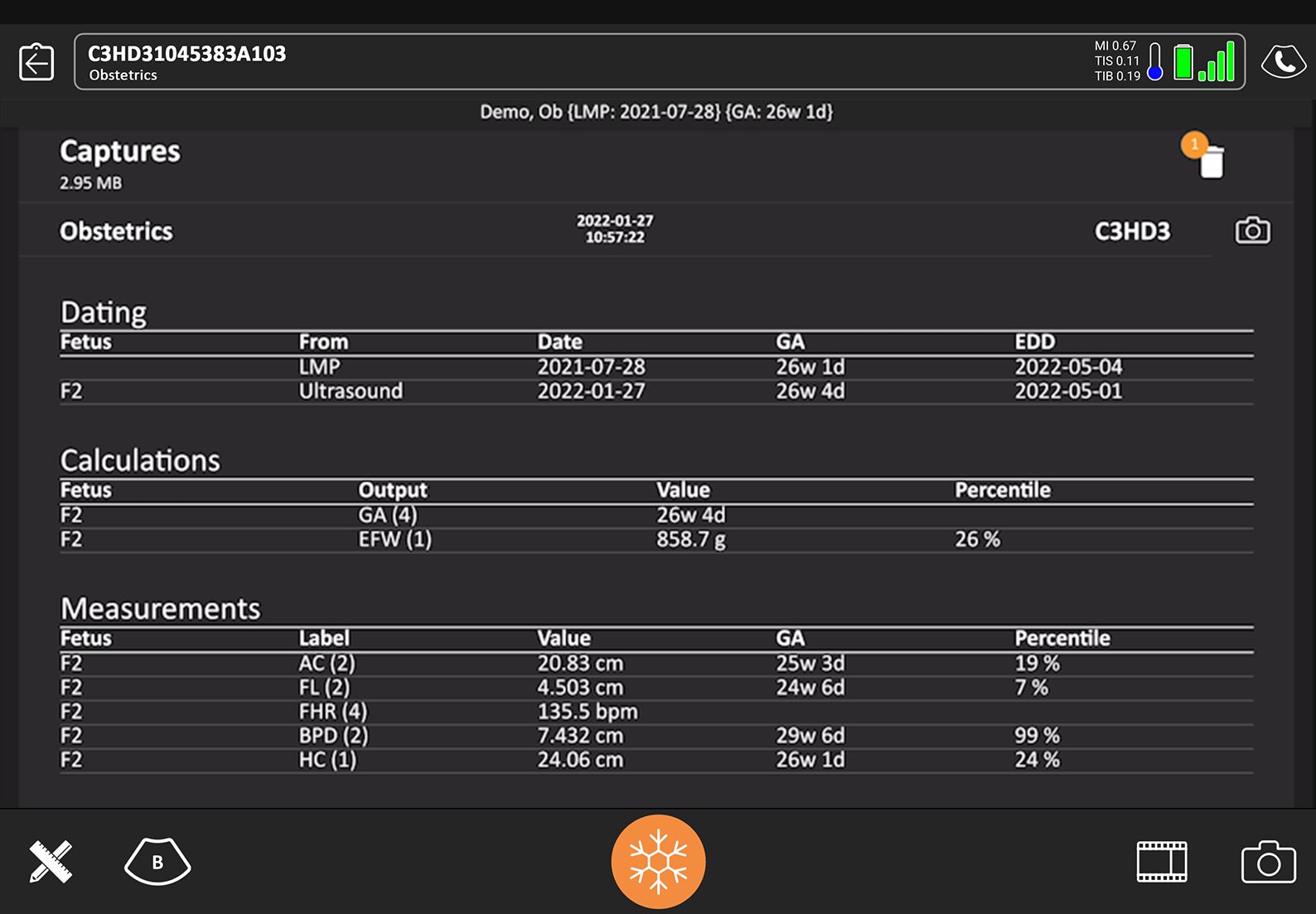Select the Ultrasound dating row
1316x914 pixels.
click(x=351, y=391)
